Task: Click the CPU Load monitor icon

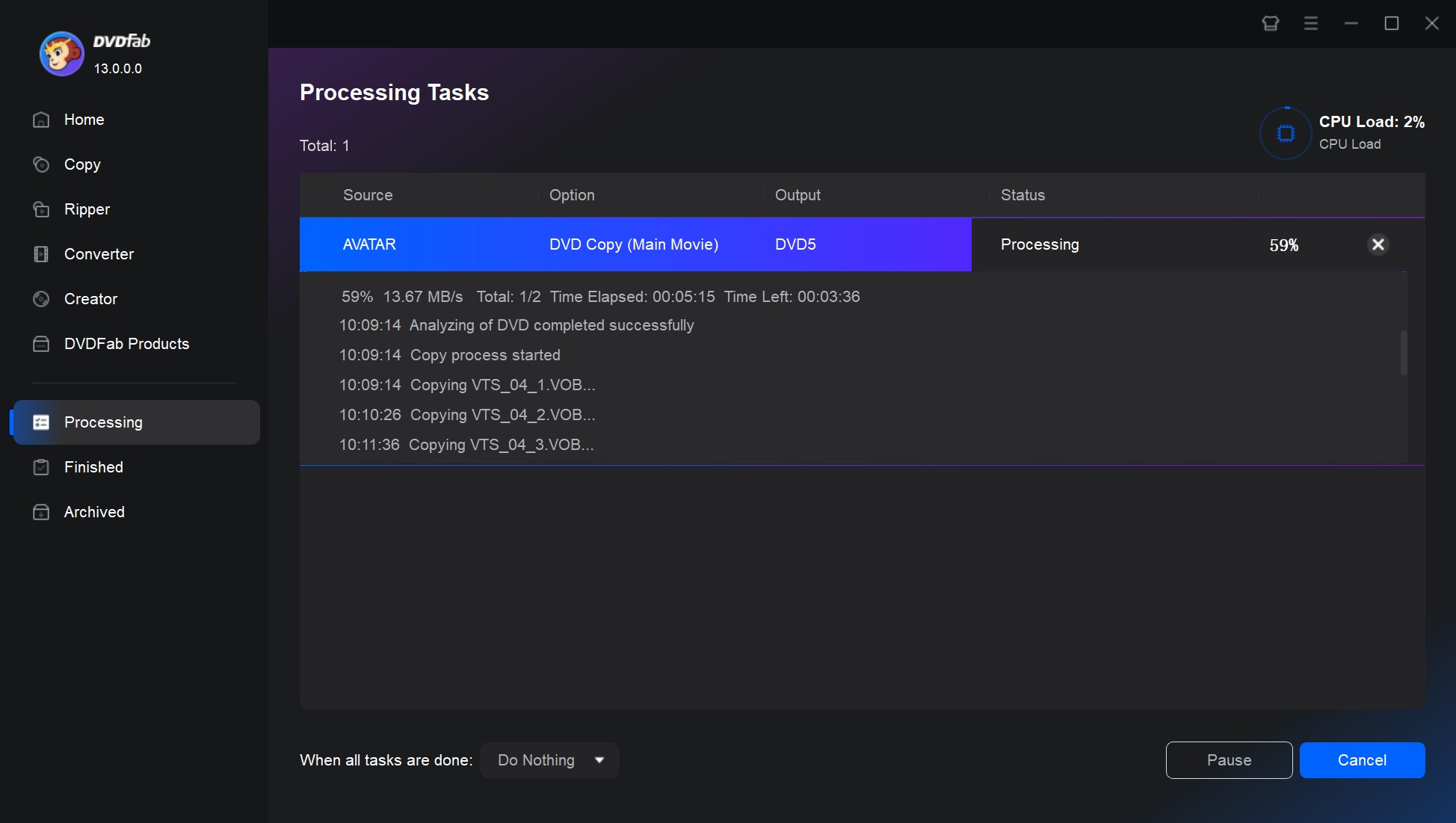Action: pos(1283,131)
